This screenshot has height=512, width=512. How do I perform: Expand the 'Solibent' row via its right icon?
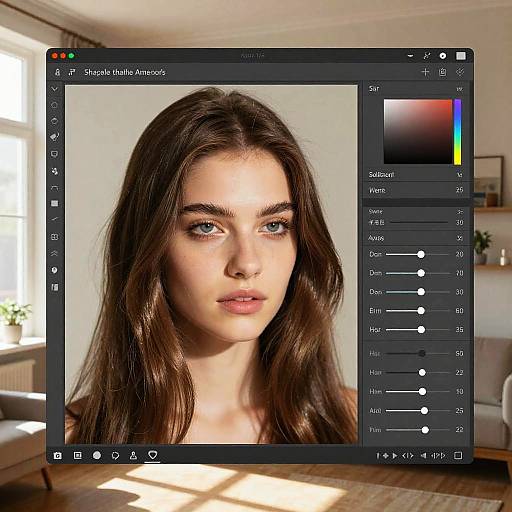459,175
